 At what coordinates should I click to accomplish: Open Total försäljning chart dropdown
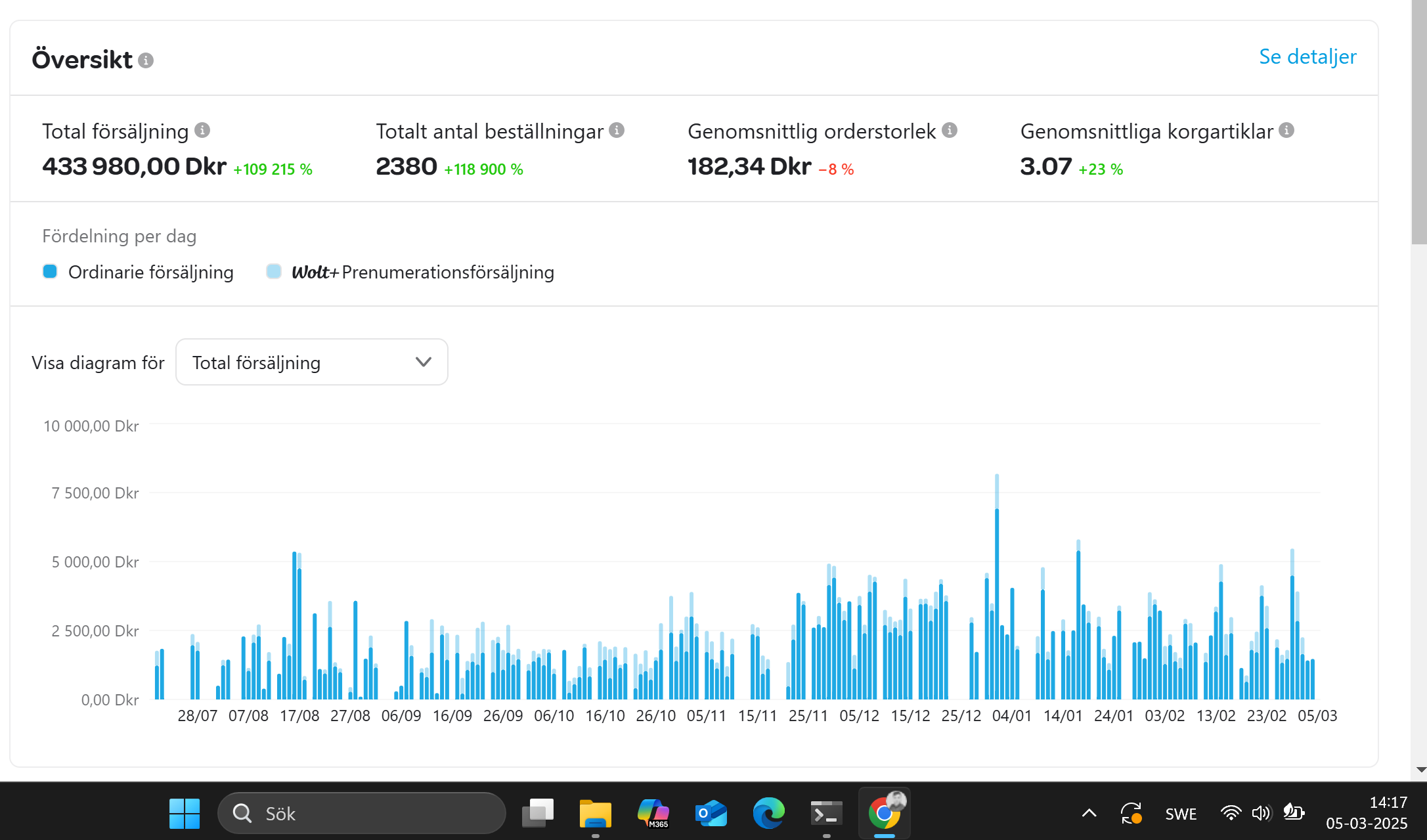tap(312, 362)
